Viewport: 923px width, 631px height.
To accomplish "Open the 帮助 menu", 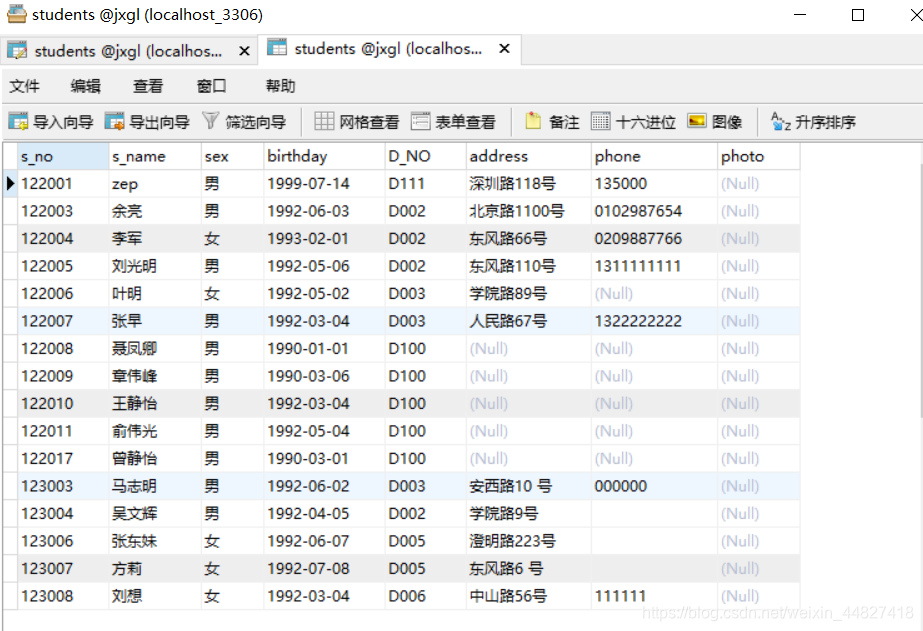I will coord(280,86).
